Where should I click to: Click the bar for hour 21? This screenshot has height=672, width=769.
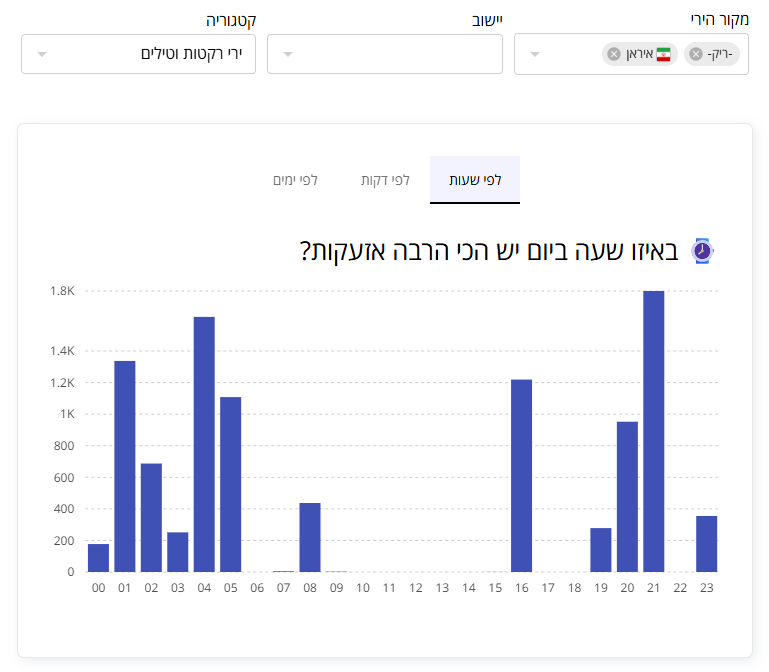(653, 431)
